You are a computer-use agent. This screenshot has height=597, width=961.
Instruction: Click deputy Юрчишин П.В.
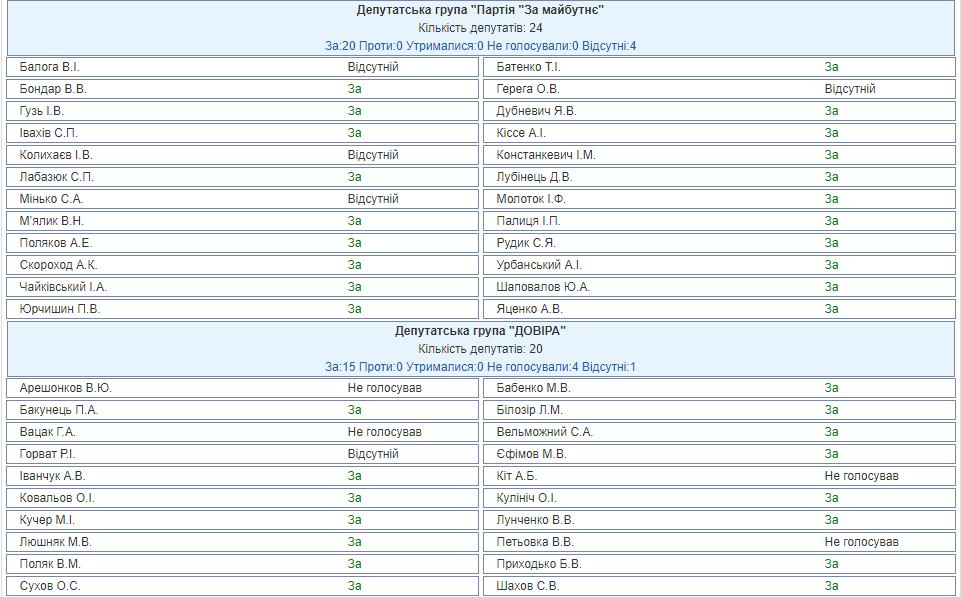[x=60, y=309]
